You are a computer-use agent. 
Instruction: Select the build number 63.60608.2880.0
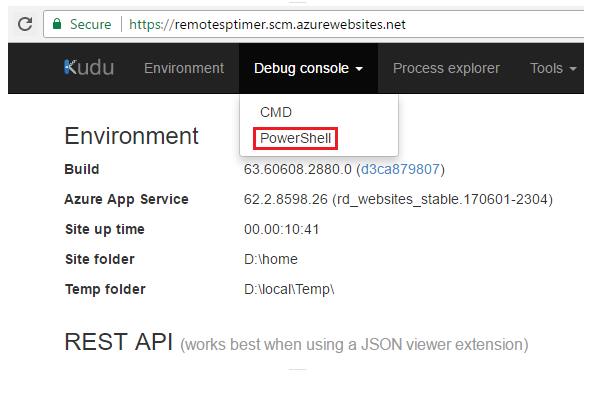pyautogui.click(x=298, y=169)
